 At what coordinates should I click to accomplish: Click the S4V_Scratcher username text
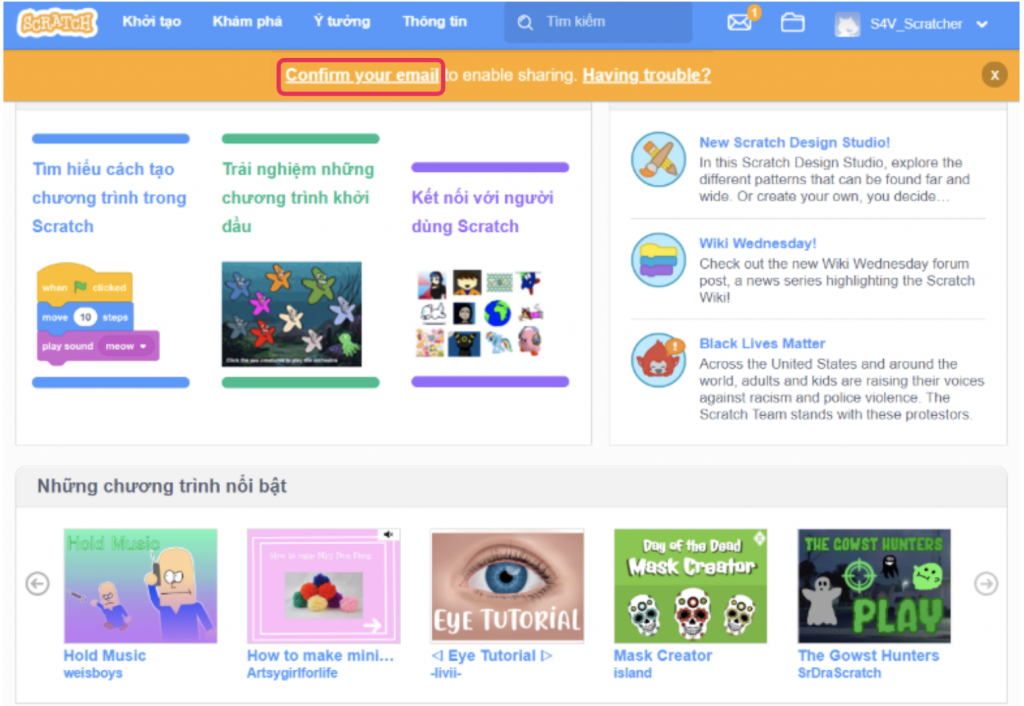point(916,25)
